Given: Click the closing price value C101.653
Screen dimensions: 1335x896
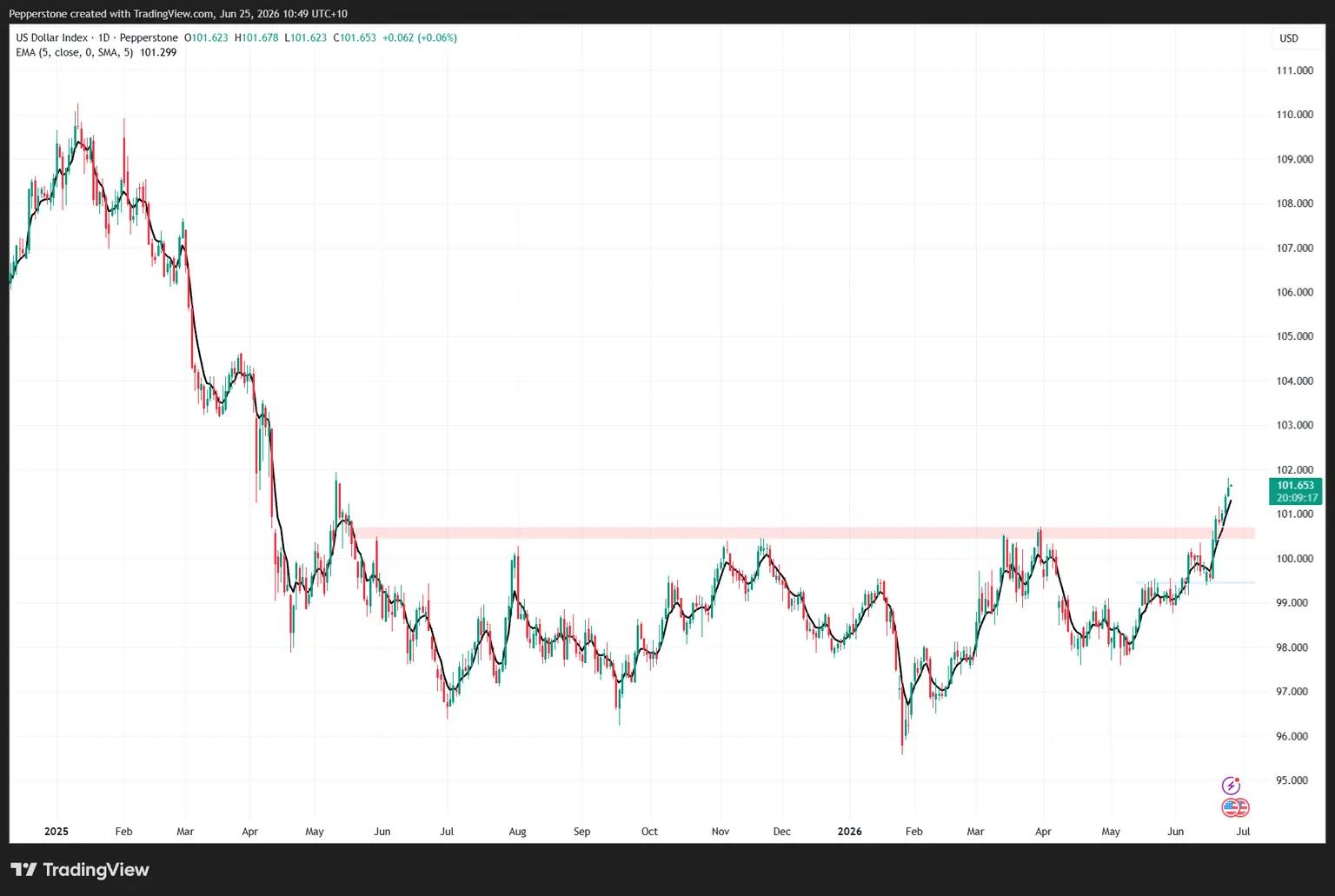Looking at the screenshot, I should pos(355,37).
